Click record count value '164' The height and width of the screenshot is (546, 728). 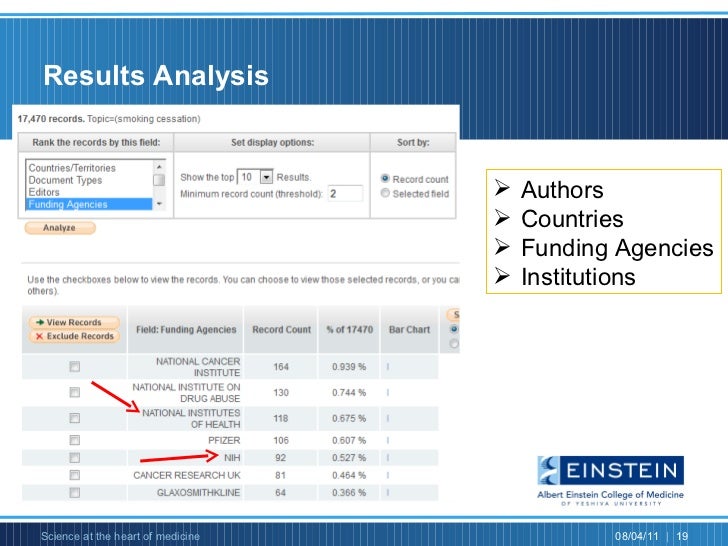coord(281,367)
